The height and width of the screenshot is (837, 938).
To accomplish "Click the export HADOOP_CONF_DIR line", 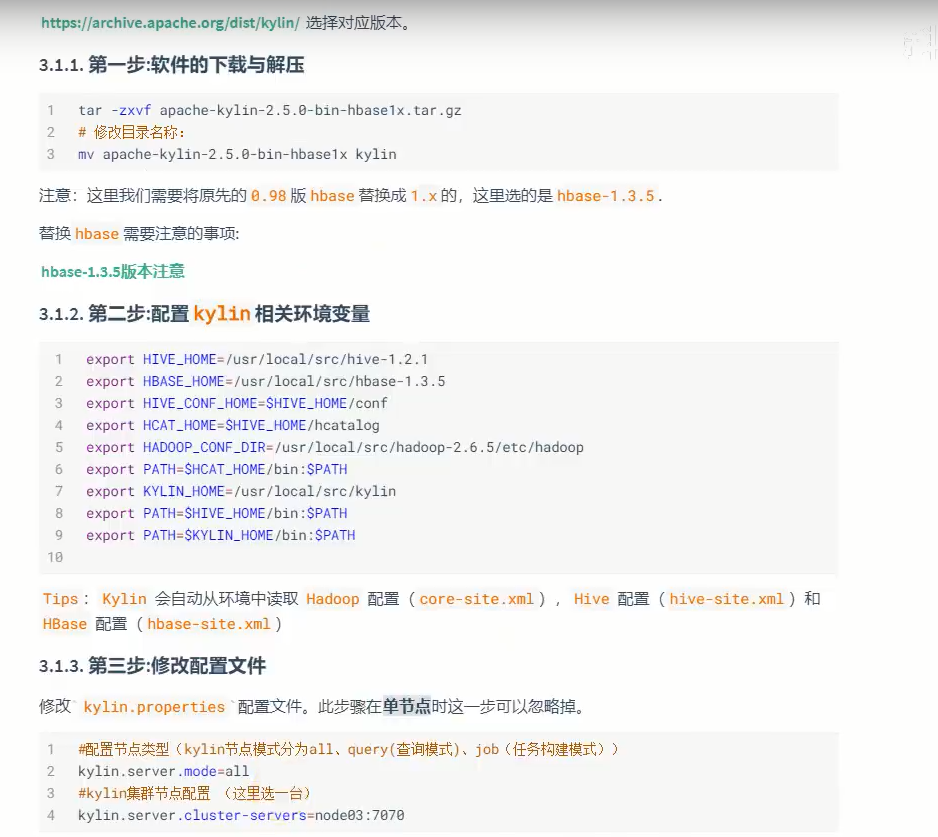I will point(334,448).
